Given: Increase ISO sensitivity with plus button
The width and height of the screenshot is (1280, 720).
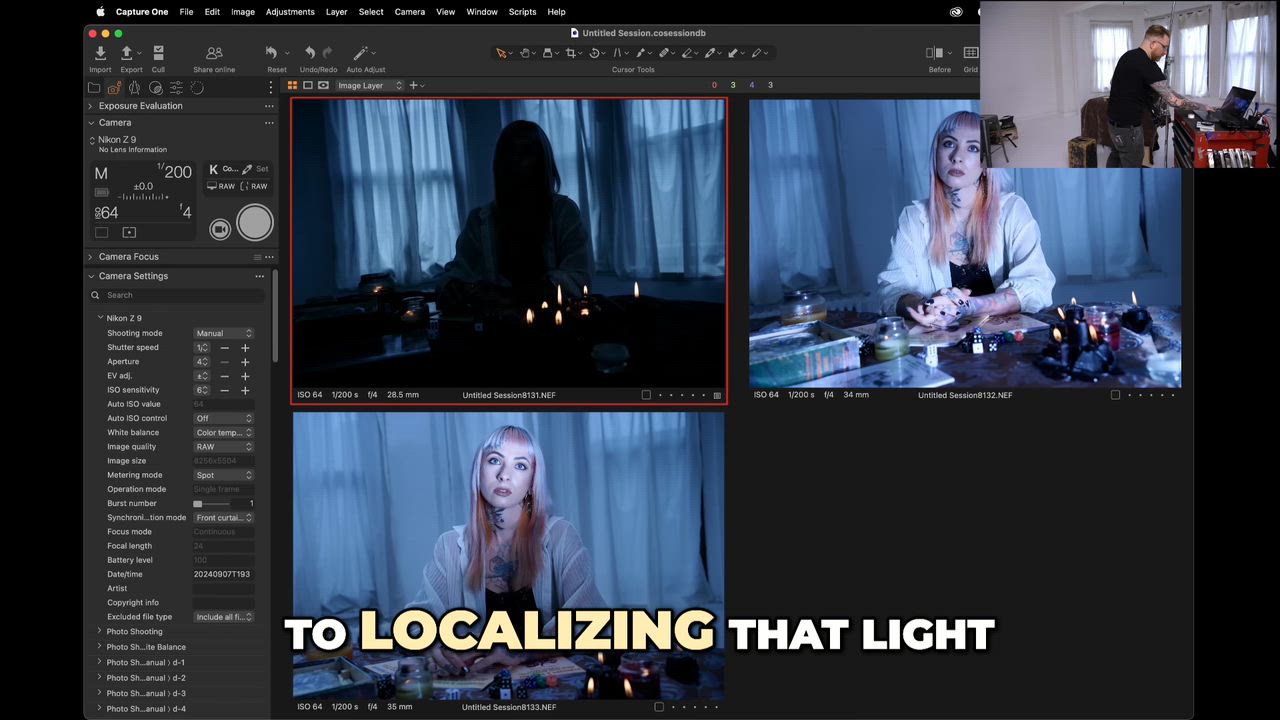Looking at the screenshot, I should (x=245, y=390).
